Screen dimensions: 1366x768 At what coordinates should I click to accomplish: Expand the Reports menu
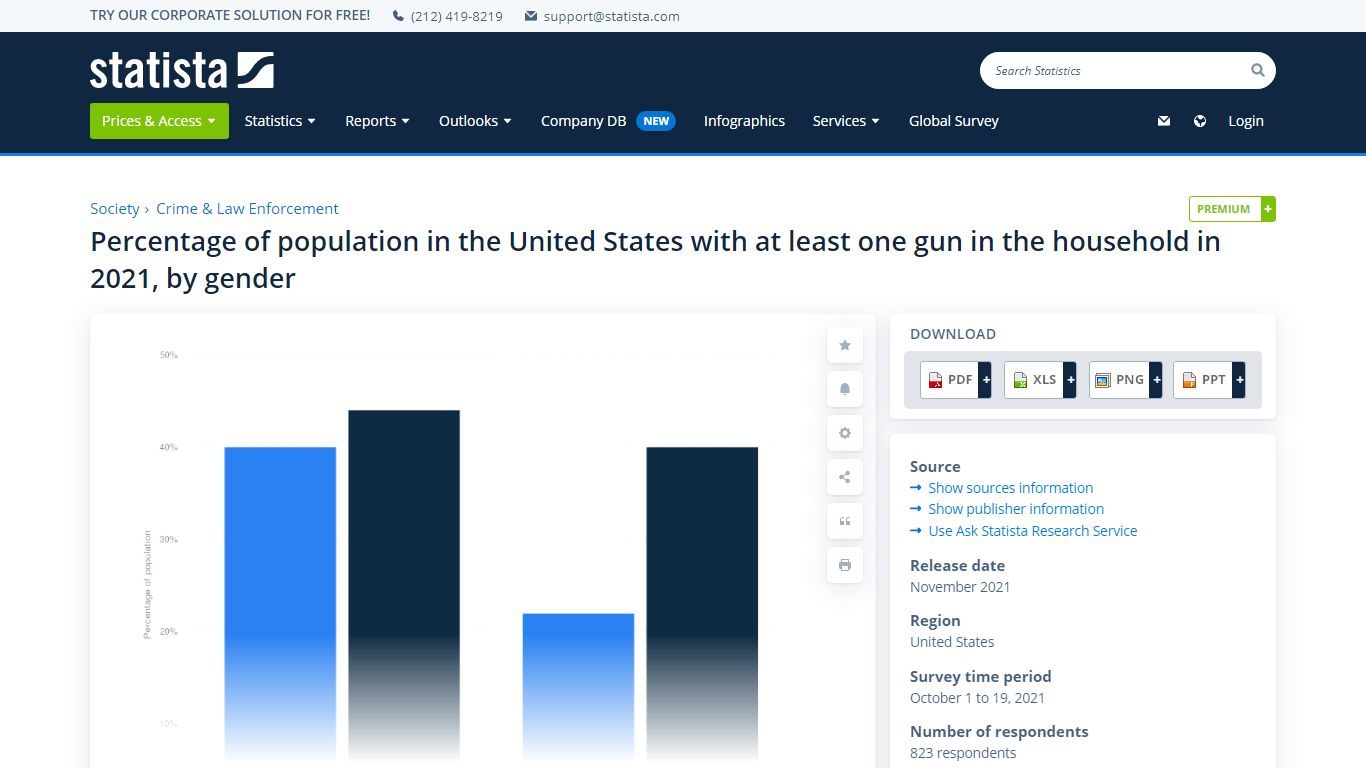point(377,121)
